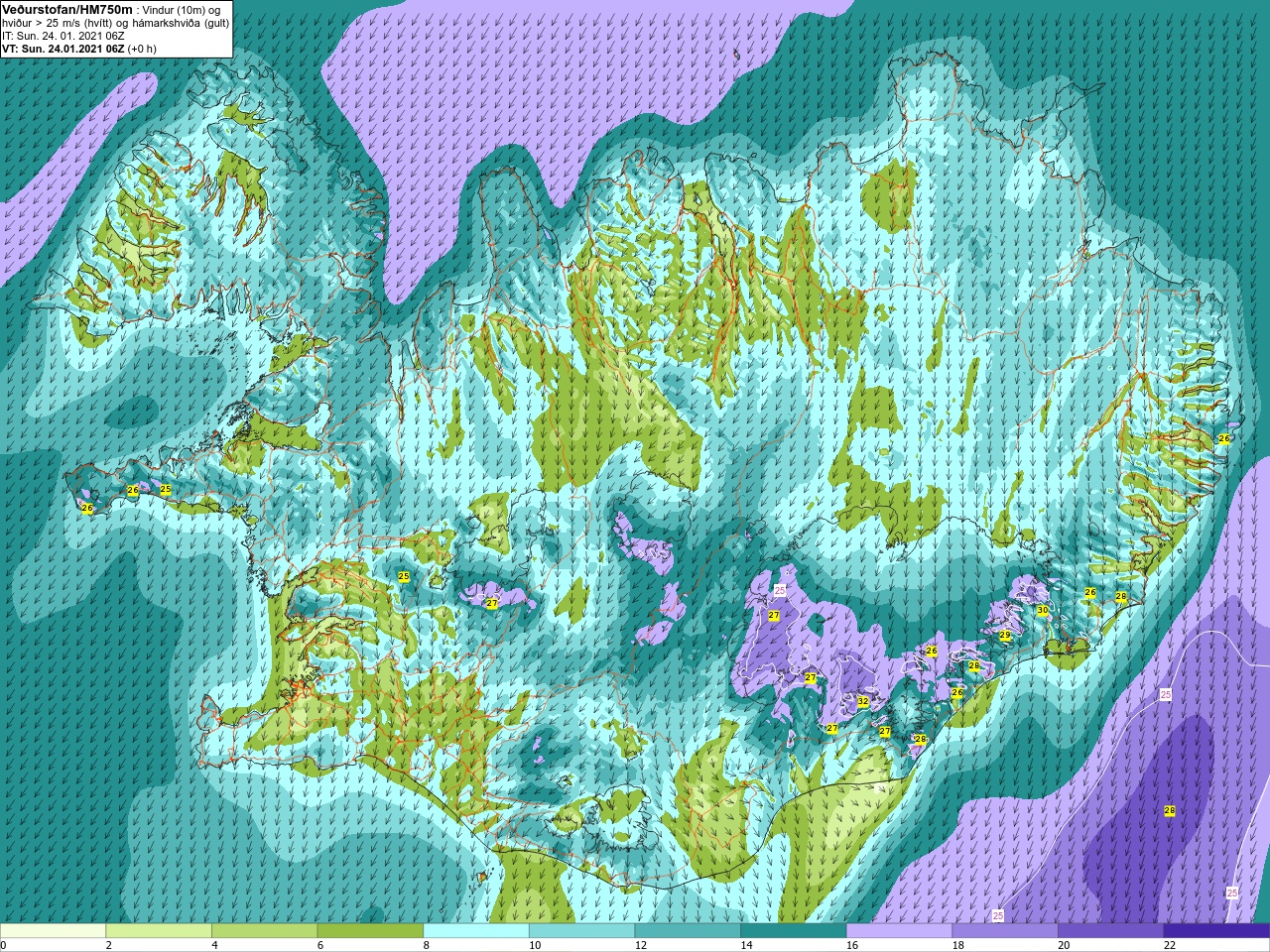Viewport: 1270px width, 952px height.
Task: Click legend tick label 2
Action: tap(109, 945)
